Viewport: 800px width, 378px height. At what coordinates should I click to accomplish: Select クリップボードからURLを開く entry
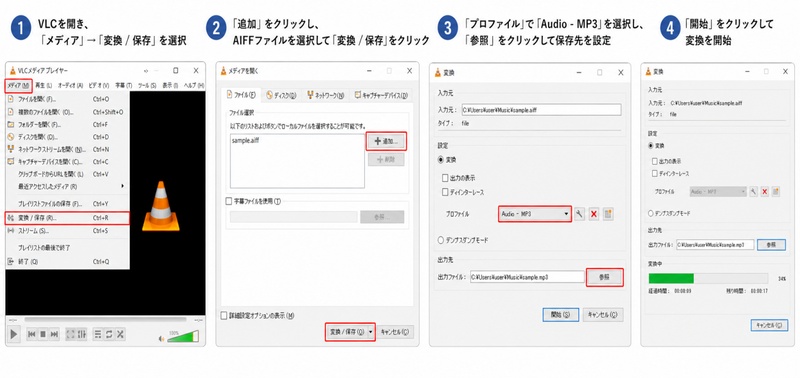pos(67,174)
